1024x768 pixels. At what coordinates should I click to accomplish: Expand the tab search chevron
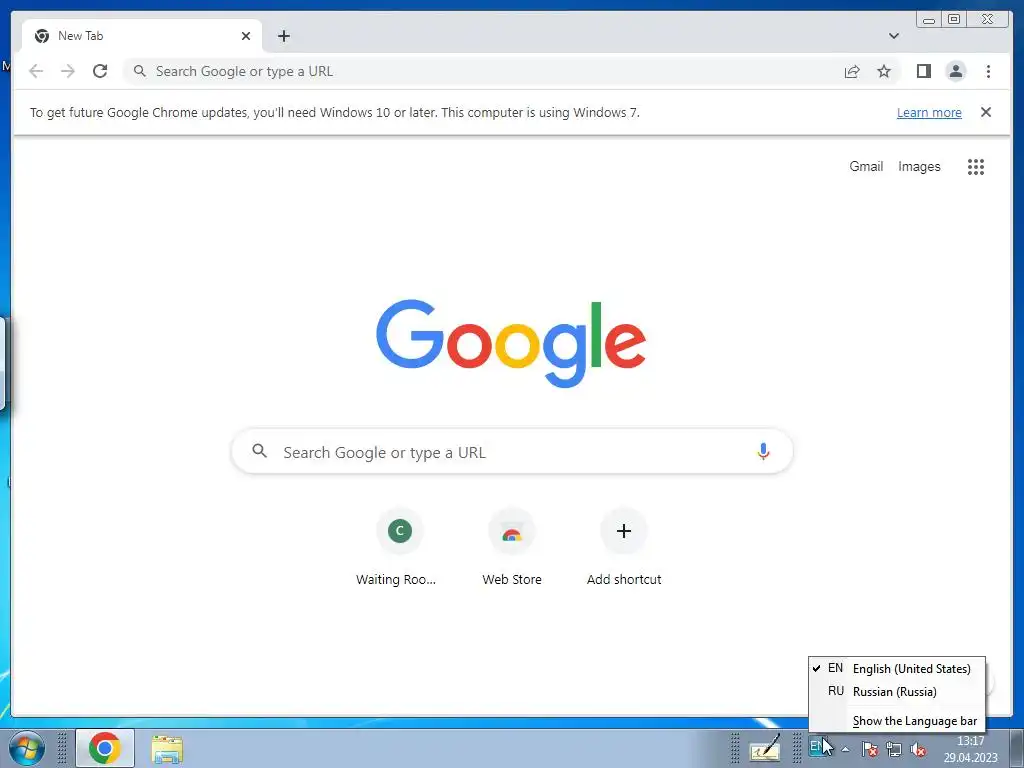point(893,36)
